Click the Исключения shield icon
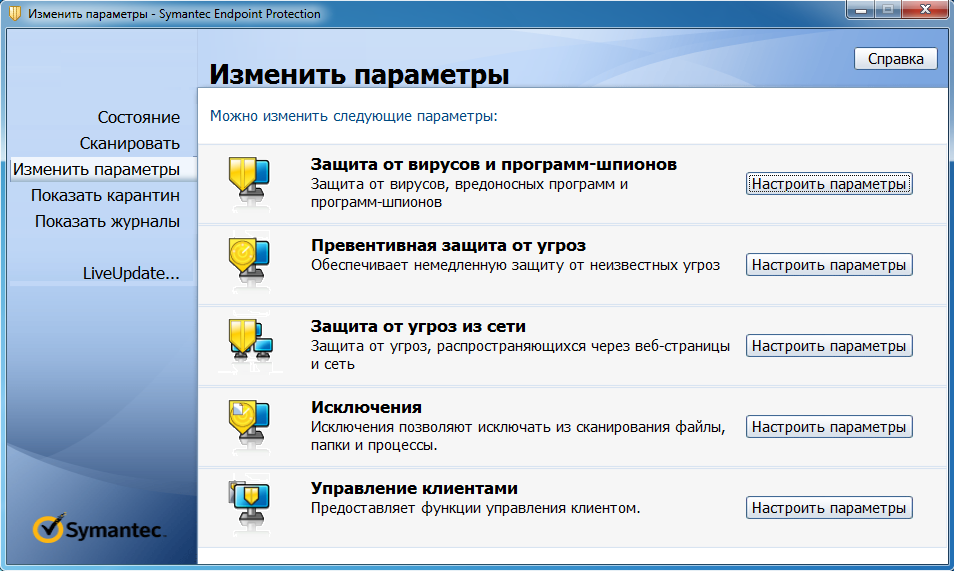Image resolution: width=954 pixels, height=571 pixels. 249,422
